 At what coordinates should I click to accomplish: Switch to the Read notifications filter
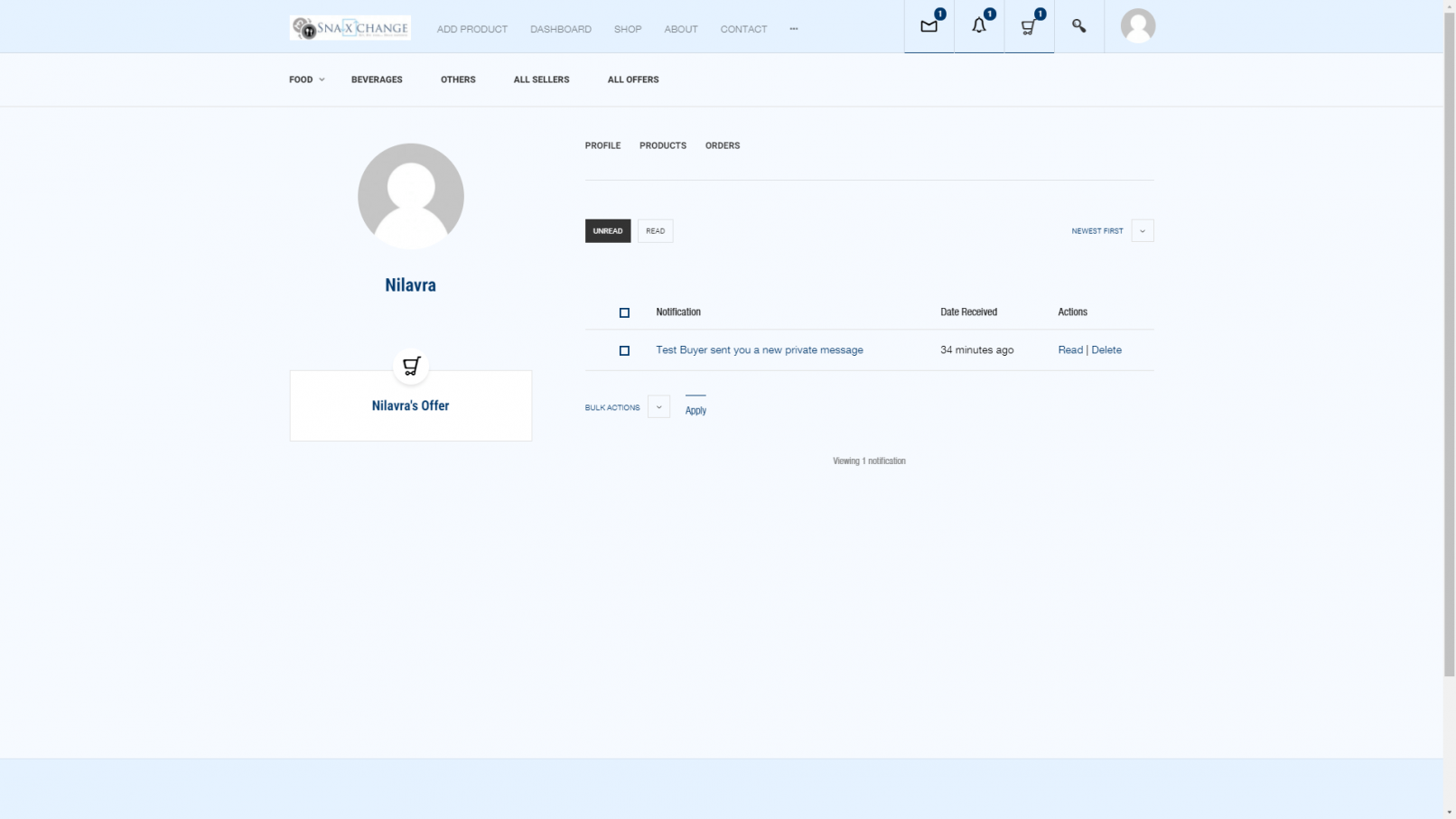click(x=655, y=231)
